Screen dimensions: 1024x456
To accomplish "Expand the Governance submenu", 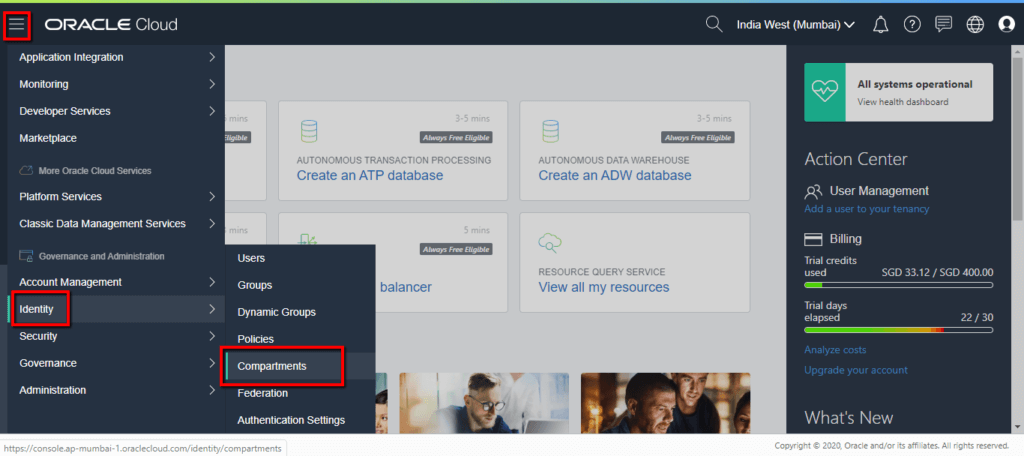I will (x=116, y=363).
